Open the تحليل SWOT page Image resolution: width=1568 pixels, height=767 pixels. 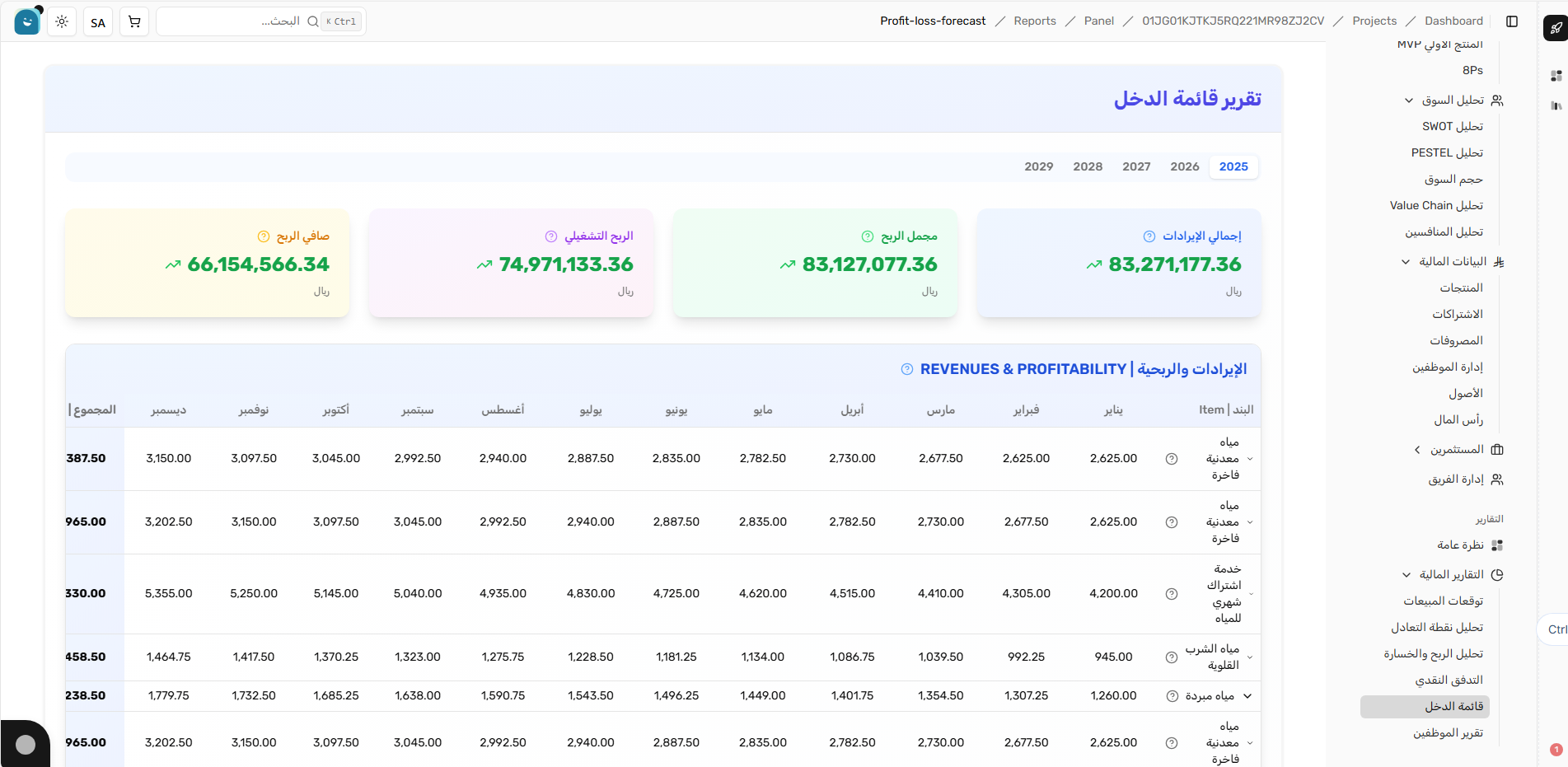tap(1453, 126)
